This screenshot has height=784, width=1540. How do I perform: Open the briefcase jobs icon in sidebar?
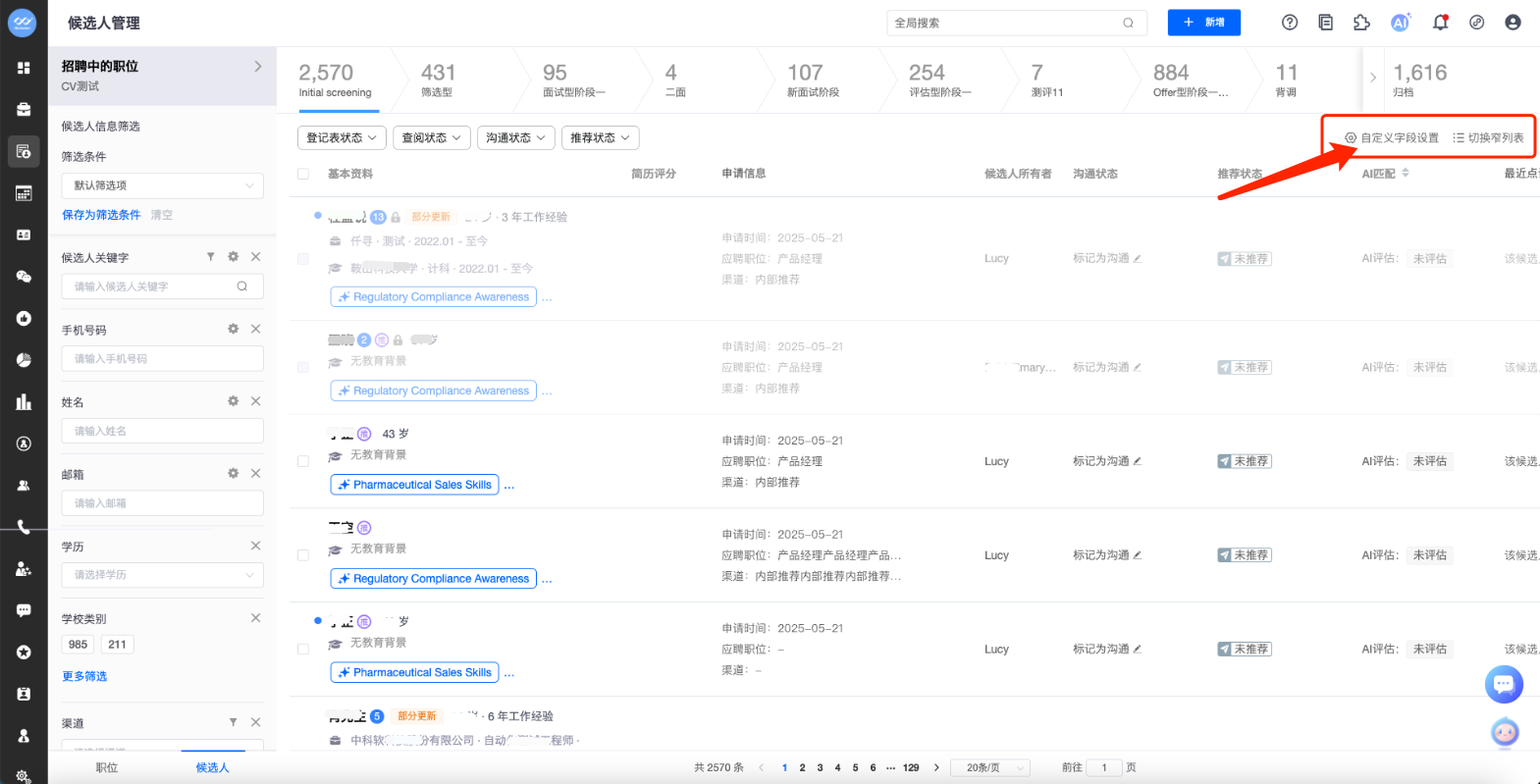coord(24,109)
